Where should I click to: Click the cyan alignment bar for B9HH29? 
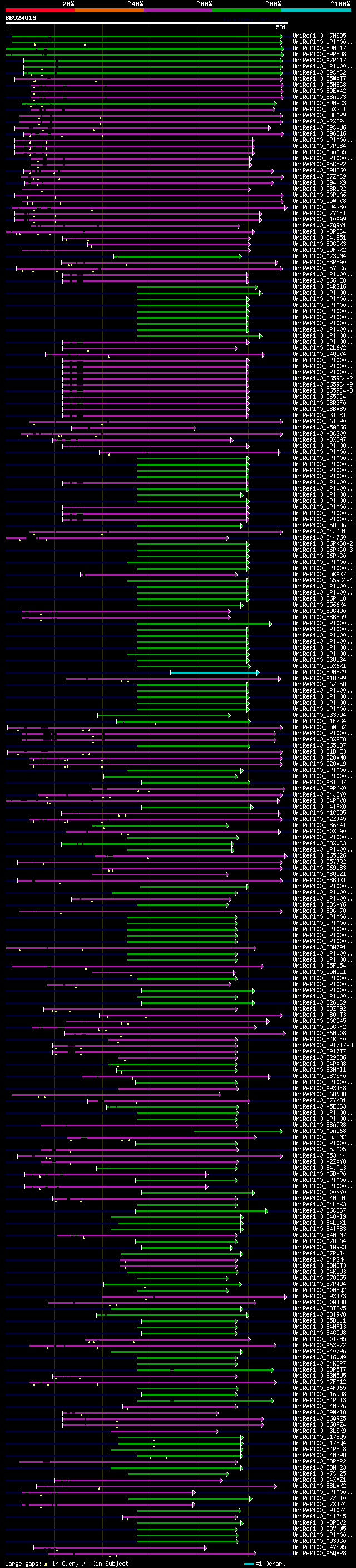tap(215, 672)
